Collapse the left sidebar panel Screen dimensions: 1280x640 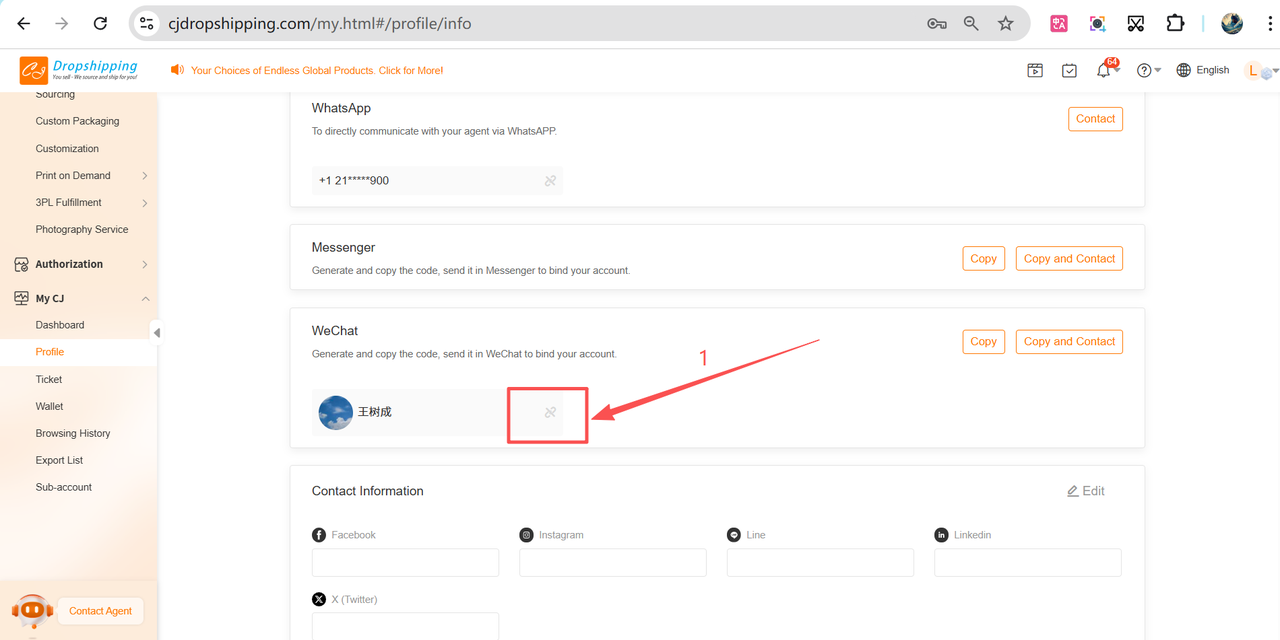(156, 332)
